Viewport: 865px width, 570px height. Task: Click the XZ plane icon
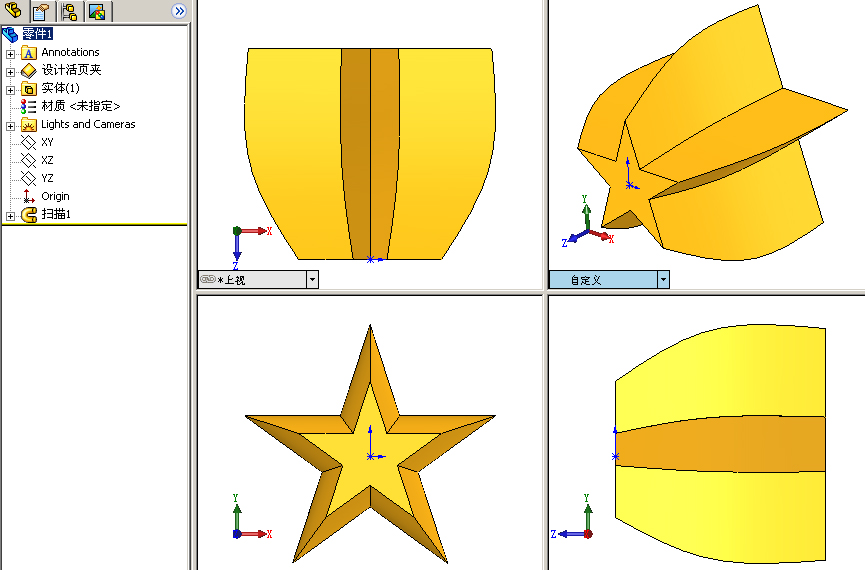[x=28, y=161]
